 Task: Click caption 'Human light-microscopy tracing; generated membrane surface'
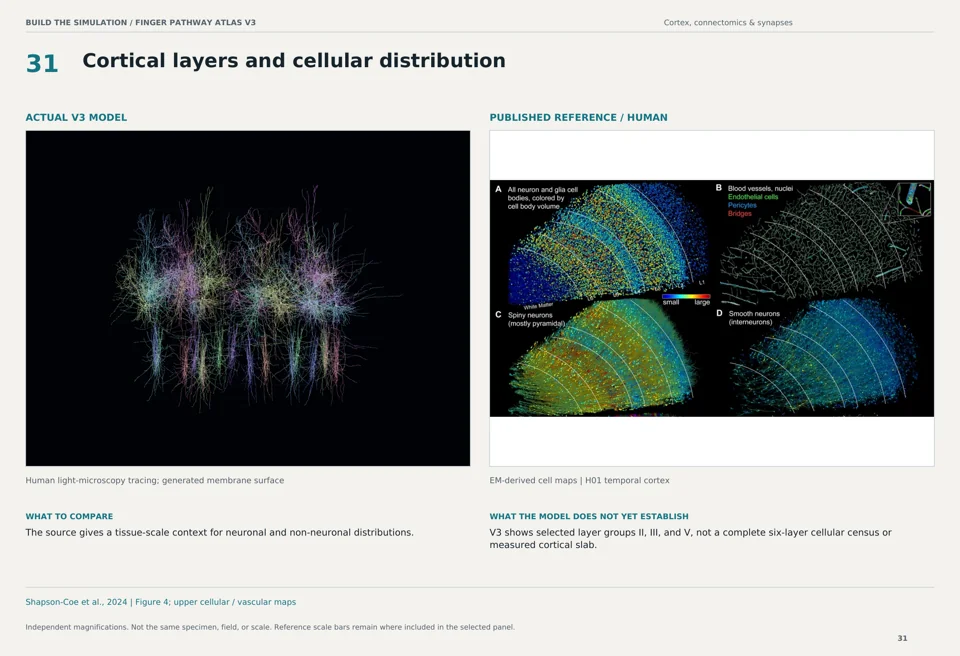(155, 480)
